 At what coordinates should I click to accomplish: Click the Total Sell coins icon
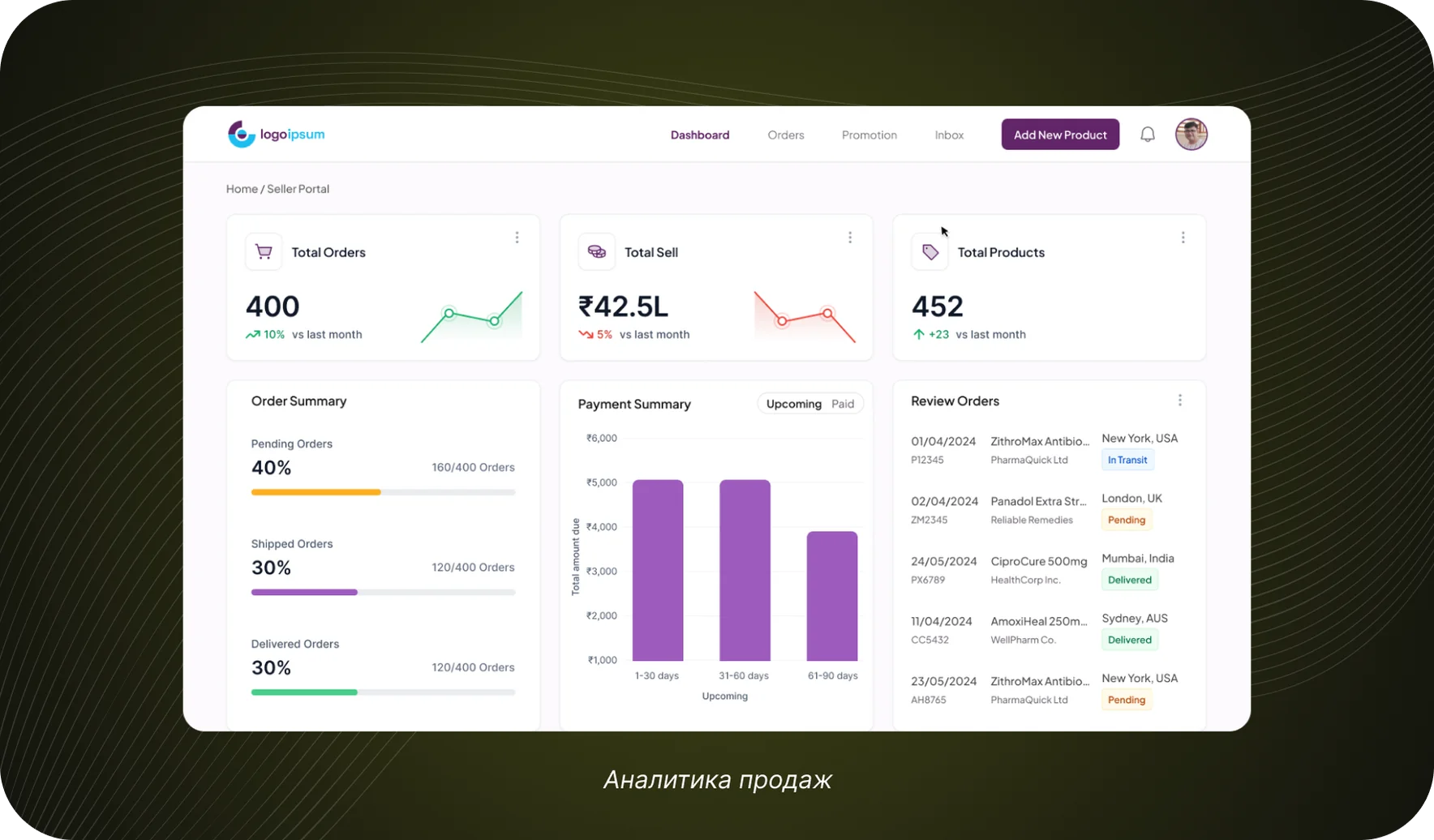click(596, 252)
